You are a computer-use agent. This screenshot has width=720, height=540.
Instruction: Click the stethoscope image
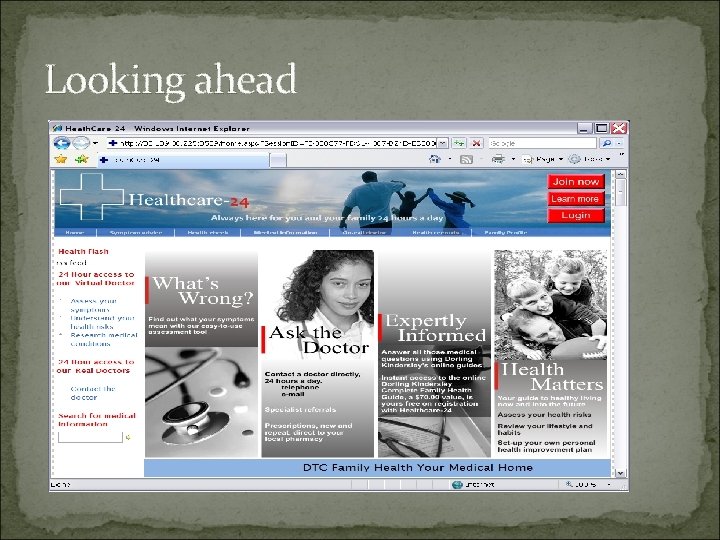coord(202,402)
